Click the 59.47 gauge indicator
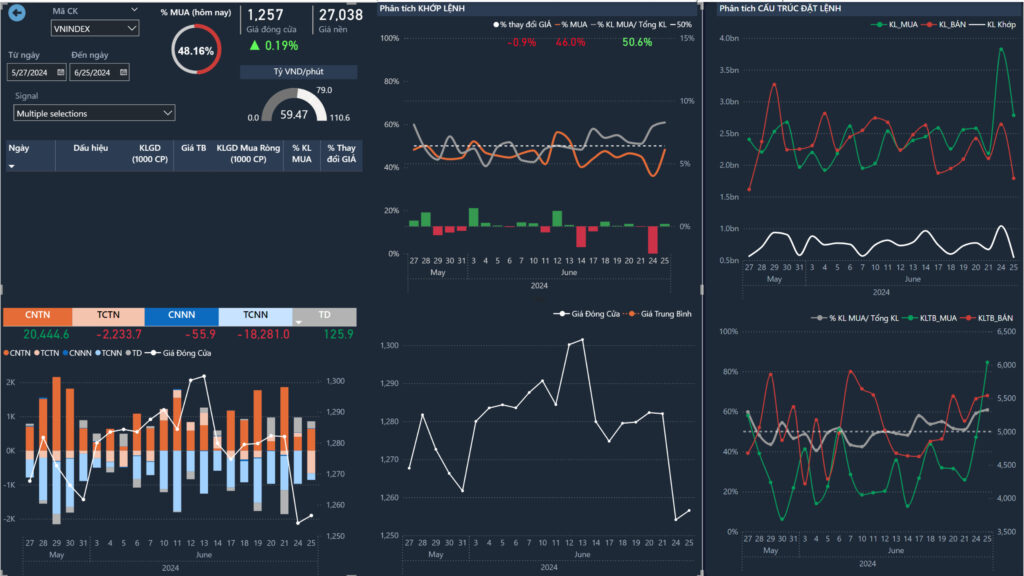 pyautogui.click(x=294, y=115)
